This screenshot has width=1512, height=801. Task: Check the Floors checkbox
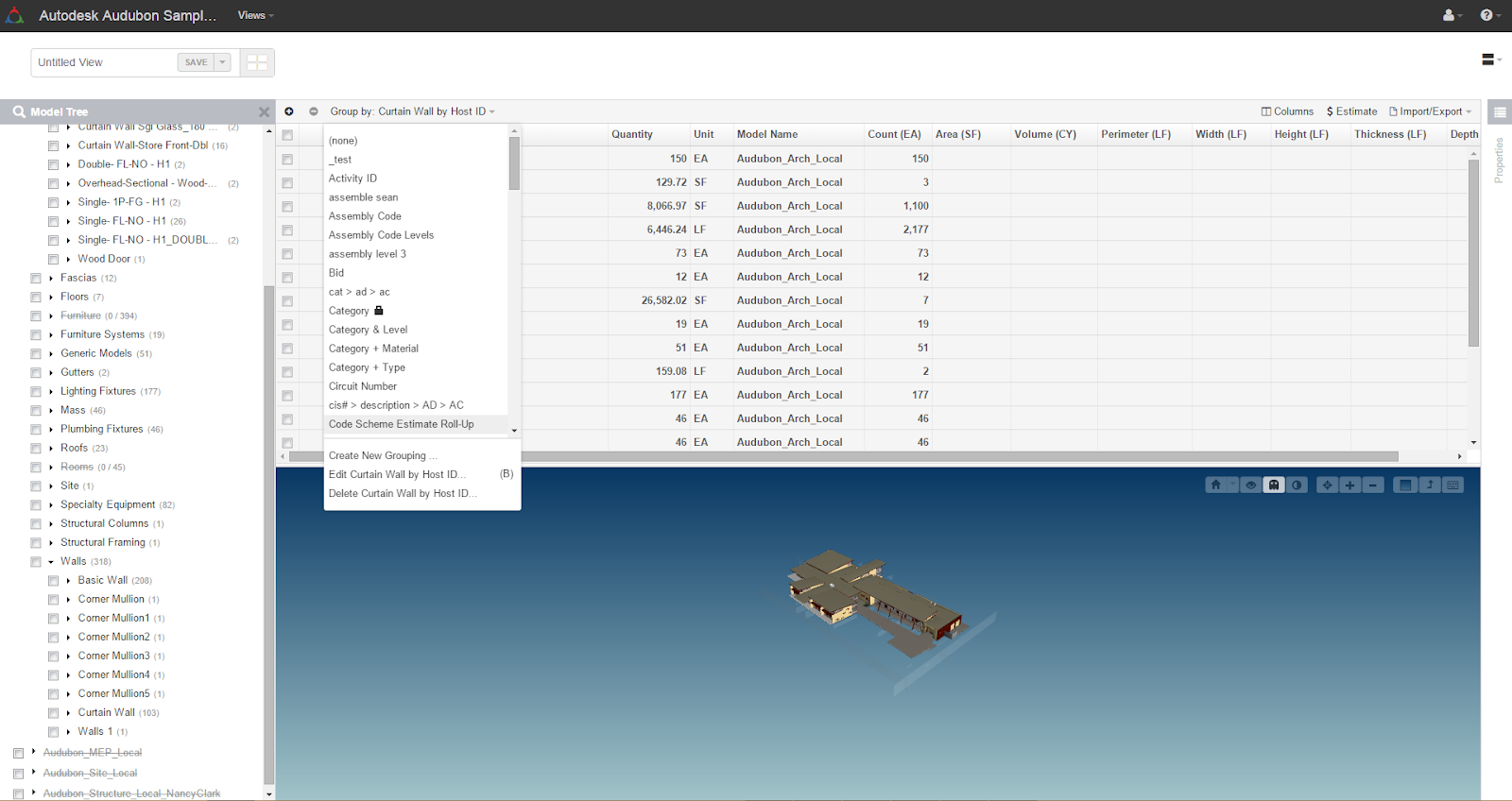(x=36, y=298)
